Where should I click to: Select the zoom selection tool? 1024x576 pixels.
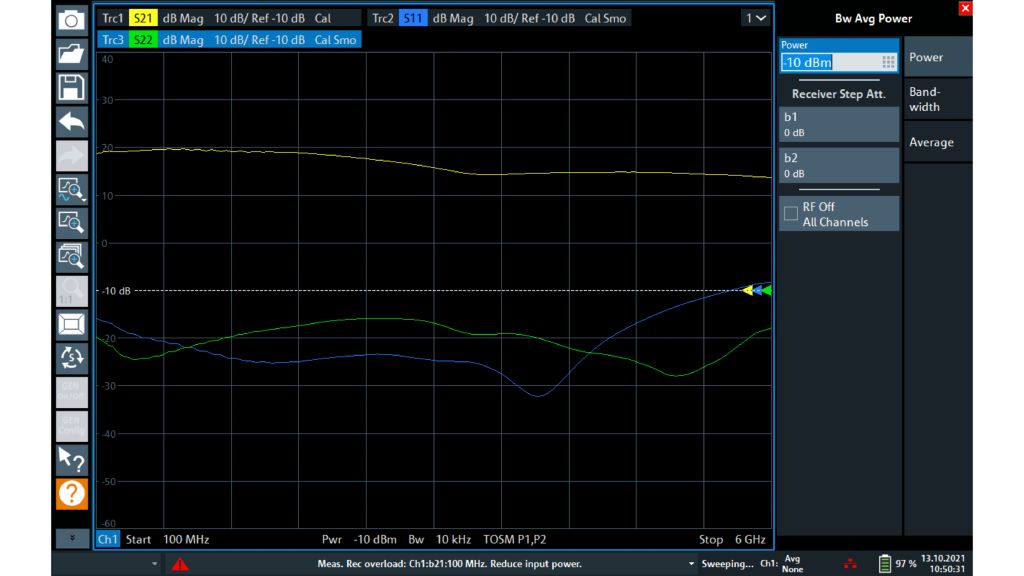(x=71, y=222)
